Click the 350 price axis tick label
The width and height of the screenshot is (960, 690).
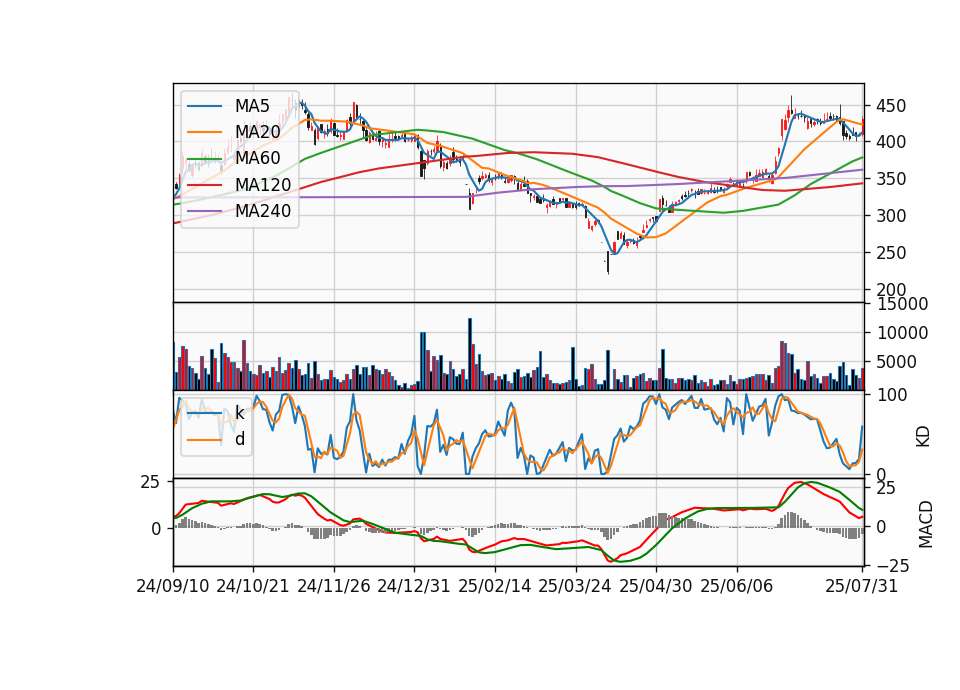(891, 179)
